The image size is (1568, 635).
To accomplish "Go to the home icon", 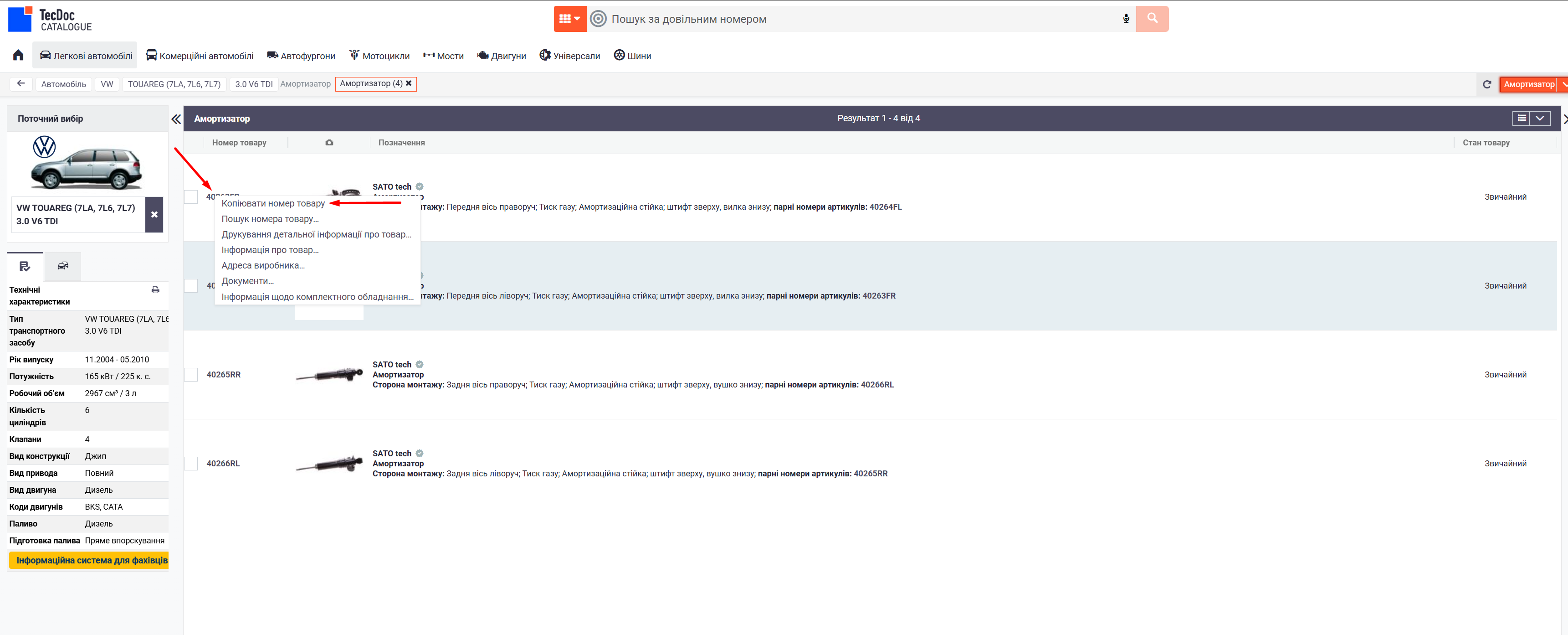I will coord(18,56).
